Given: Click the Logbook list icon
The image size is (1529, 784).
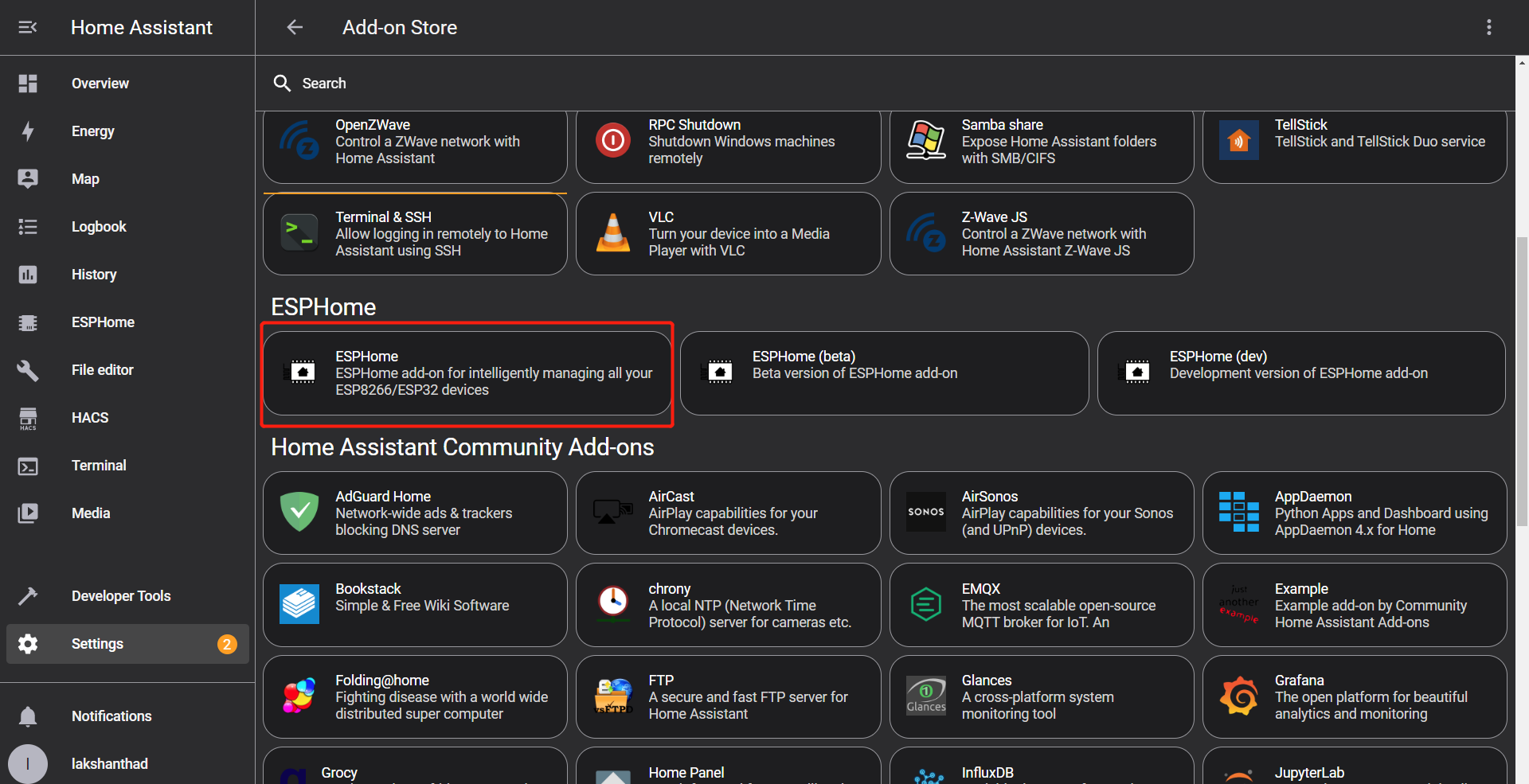Looking at the screenshot, I should click(x=28, y=227).
